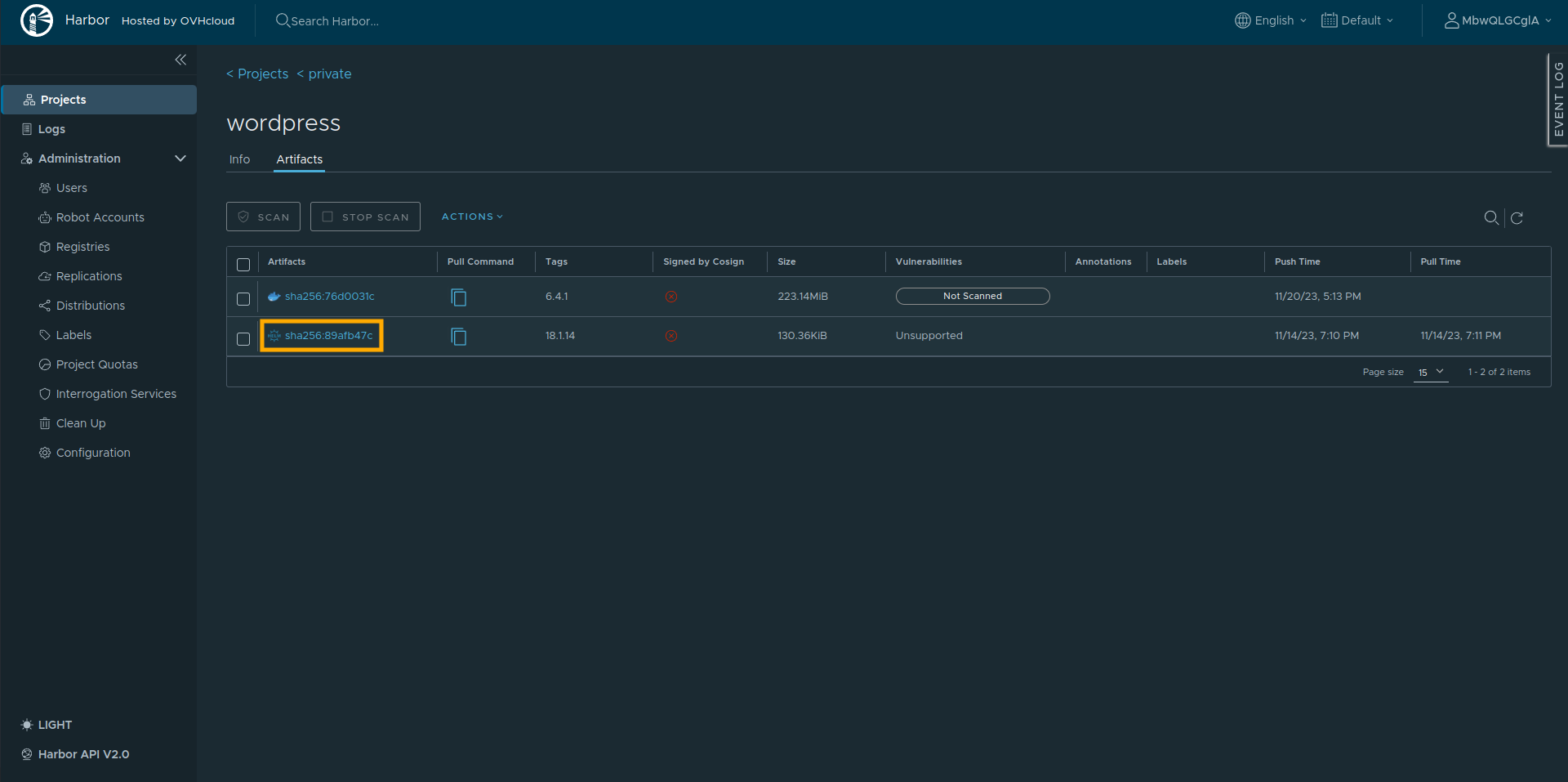Screen dimensions: 1568x782
Task: Click the Pull Time column header
Action: point(1441,261)
